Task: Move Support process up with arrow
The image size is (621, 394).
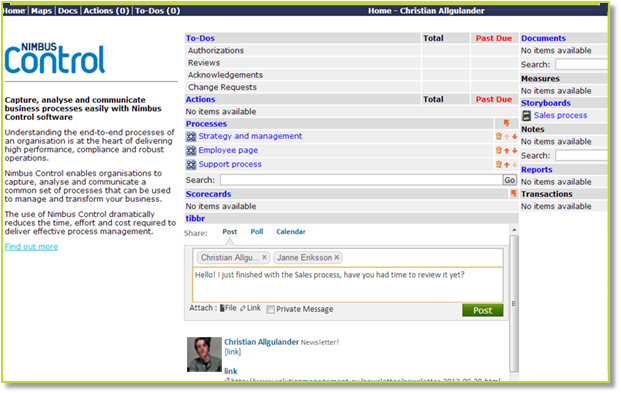Action: coord(507,165)
